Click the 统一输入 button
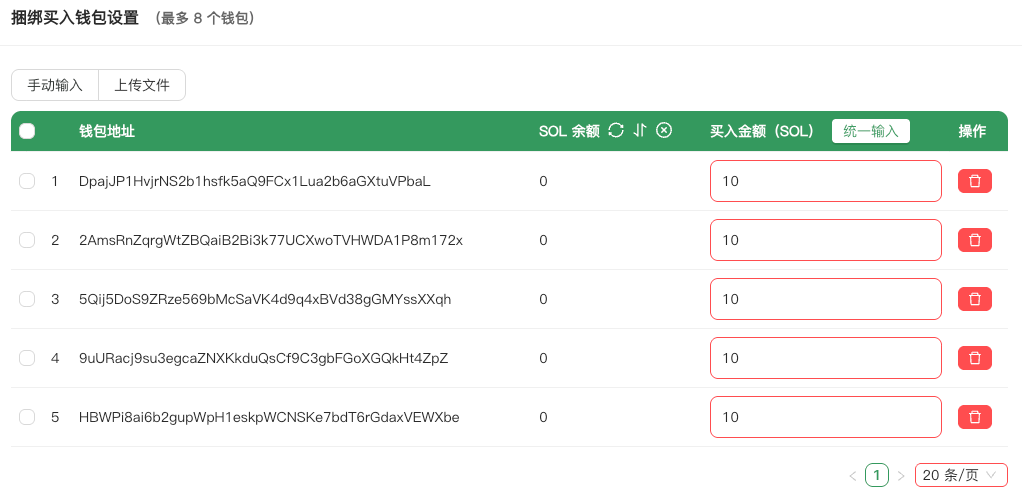 [870, 131]
